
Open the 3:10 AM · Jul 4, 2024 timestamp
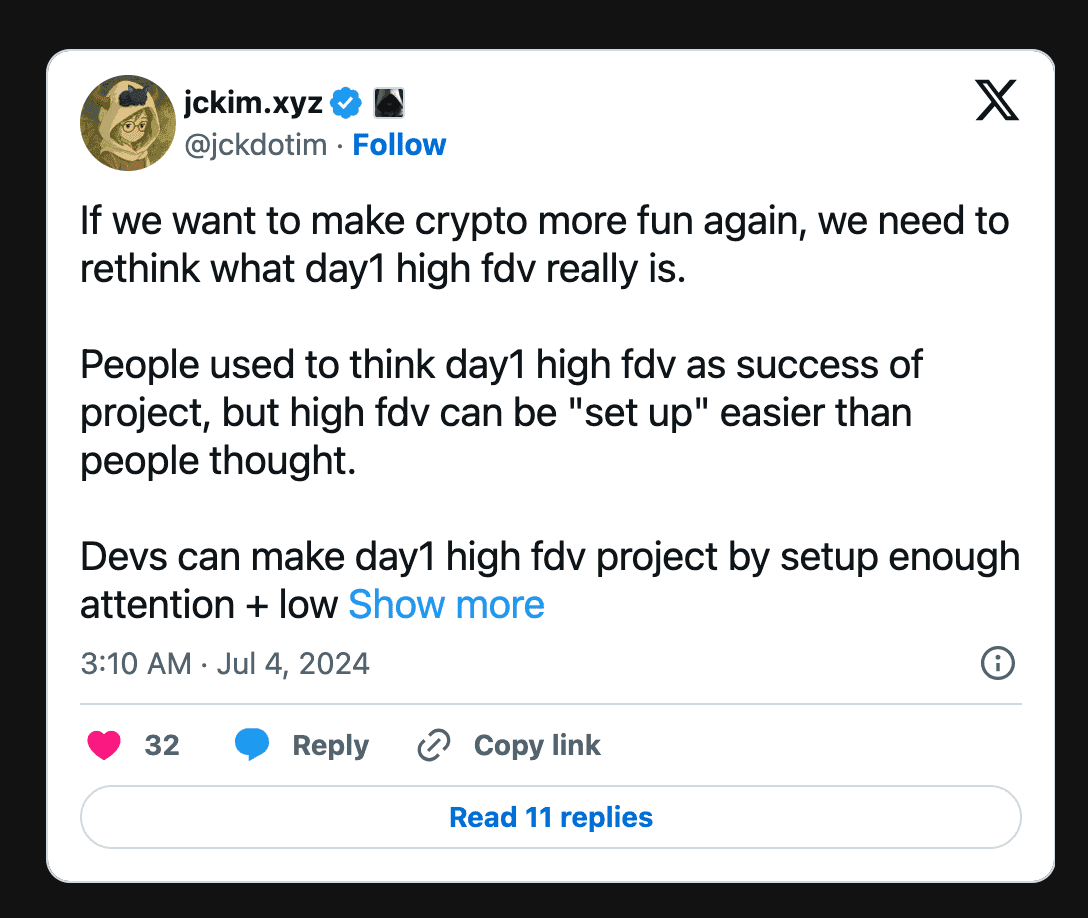pyautogui.click(x=225, y=663)
